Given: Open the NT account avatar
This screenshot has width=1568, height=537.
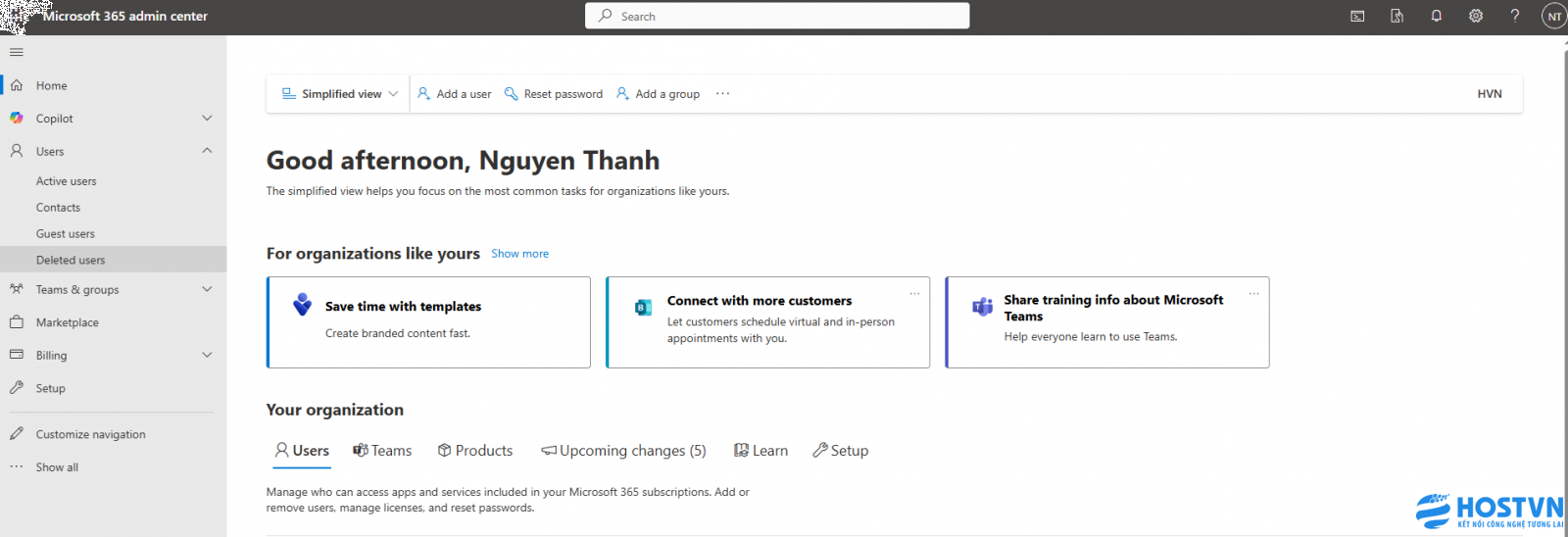Looking at the screenshot, I should click(1554, 16).
